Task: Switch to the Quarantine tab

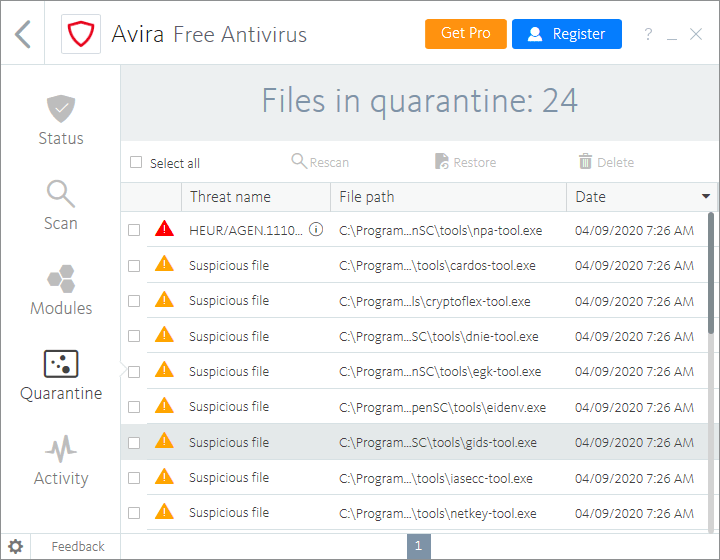Action: click(x=61, y=375)
